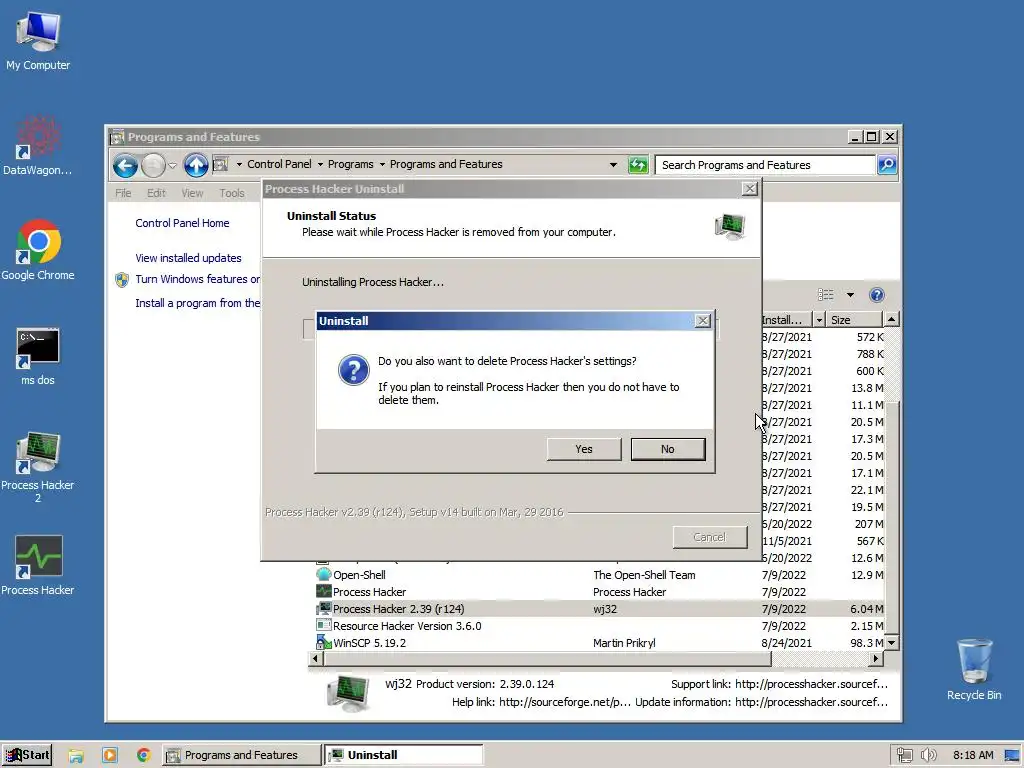This screenshot has height=768, width=1024.
Task: Go back in Programs and Features window
Action: pos(125,165)
